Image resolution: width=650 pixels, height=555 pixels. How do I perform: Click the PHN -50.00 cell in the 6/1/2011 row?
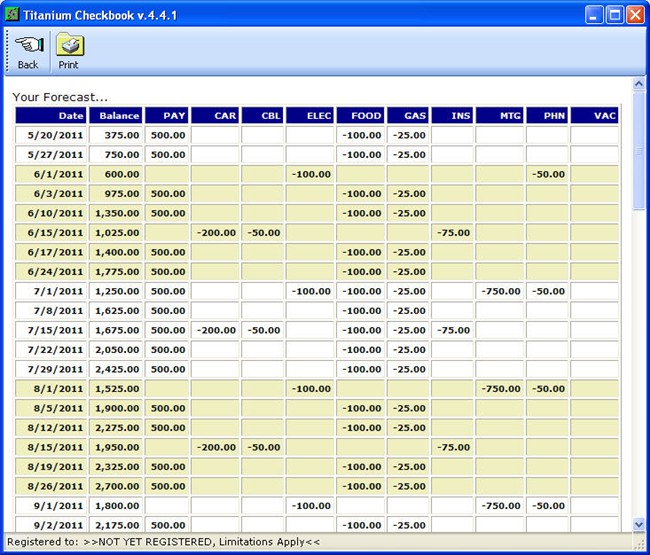[x=547, y=174]
